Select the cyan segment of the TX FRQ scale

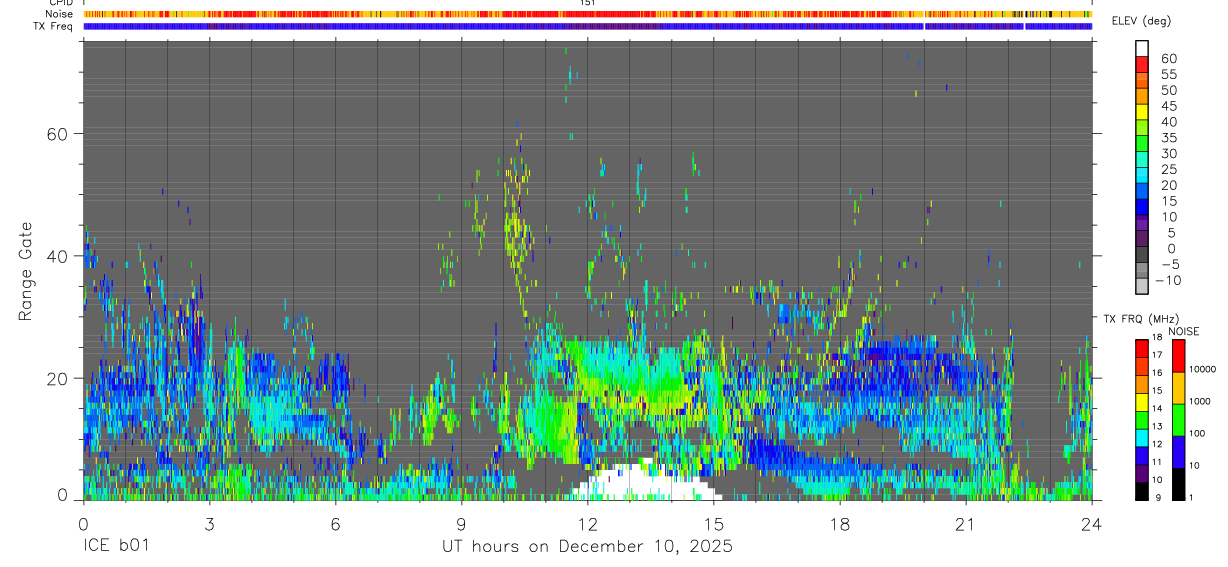pyautogui.click(x=1142, y=437)
